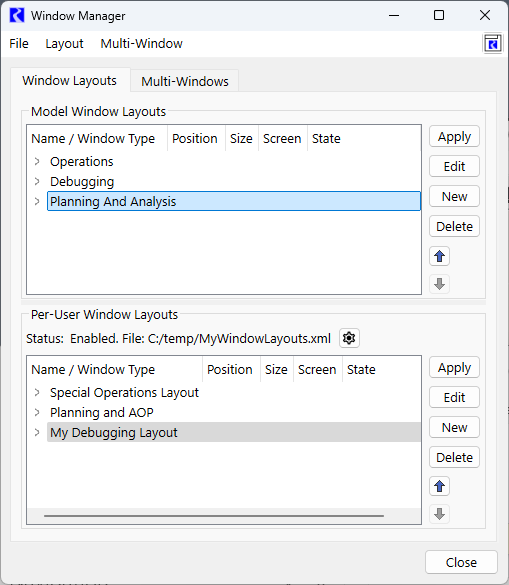Expand My Debugging Layout row
The image size is (509, 585).
37,432
